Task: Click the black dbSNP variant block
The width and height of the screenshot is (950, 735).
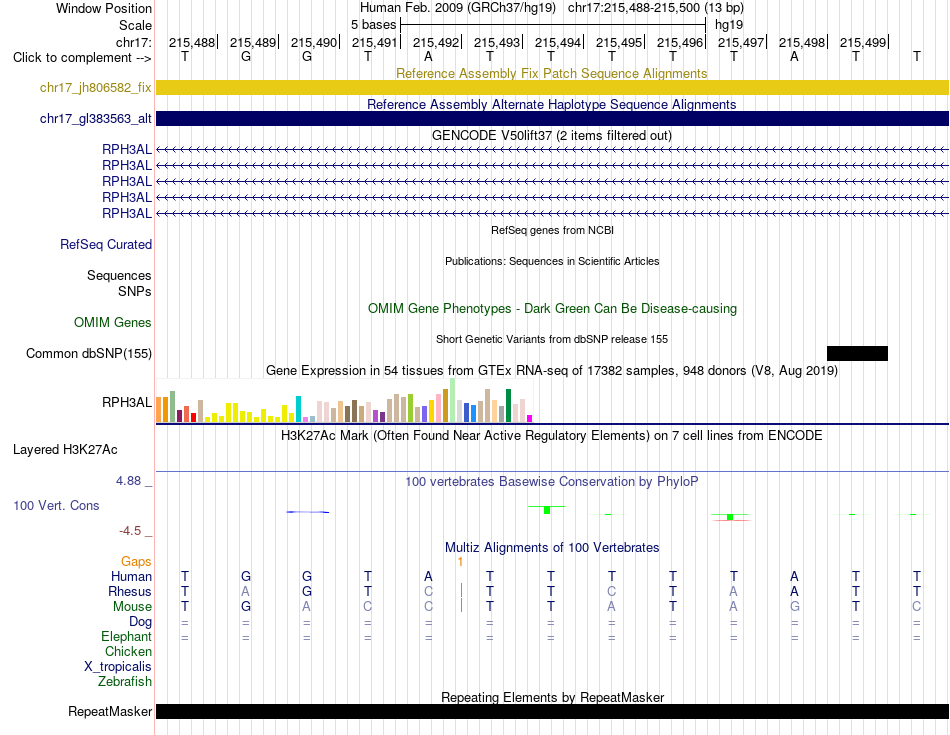Action: point(857,353)
